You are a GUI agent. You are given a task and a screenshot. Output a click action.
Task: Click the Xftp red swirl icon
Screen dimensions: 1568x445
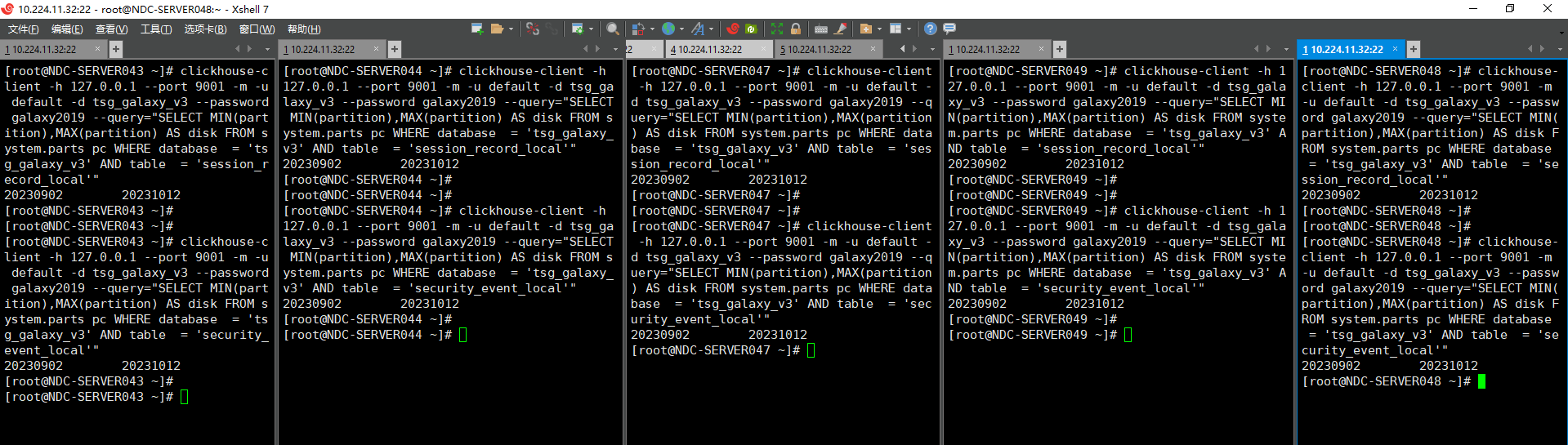733,29
